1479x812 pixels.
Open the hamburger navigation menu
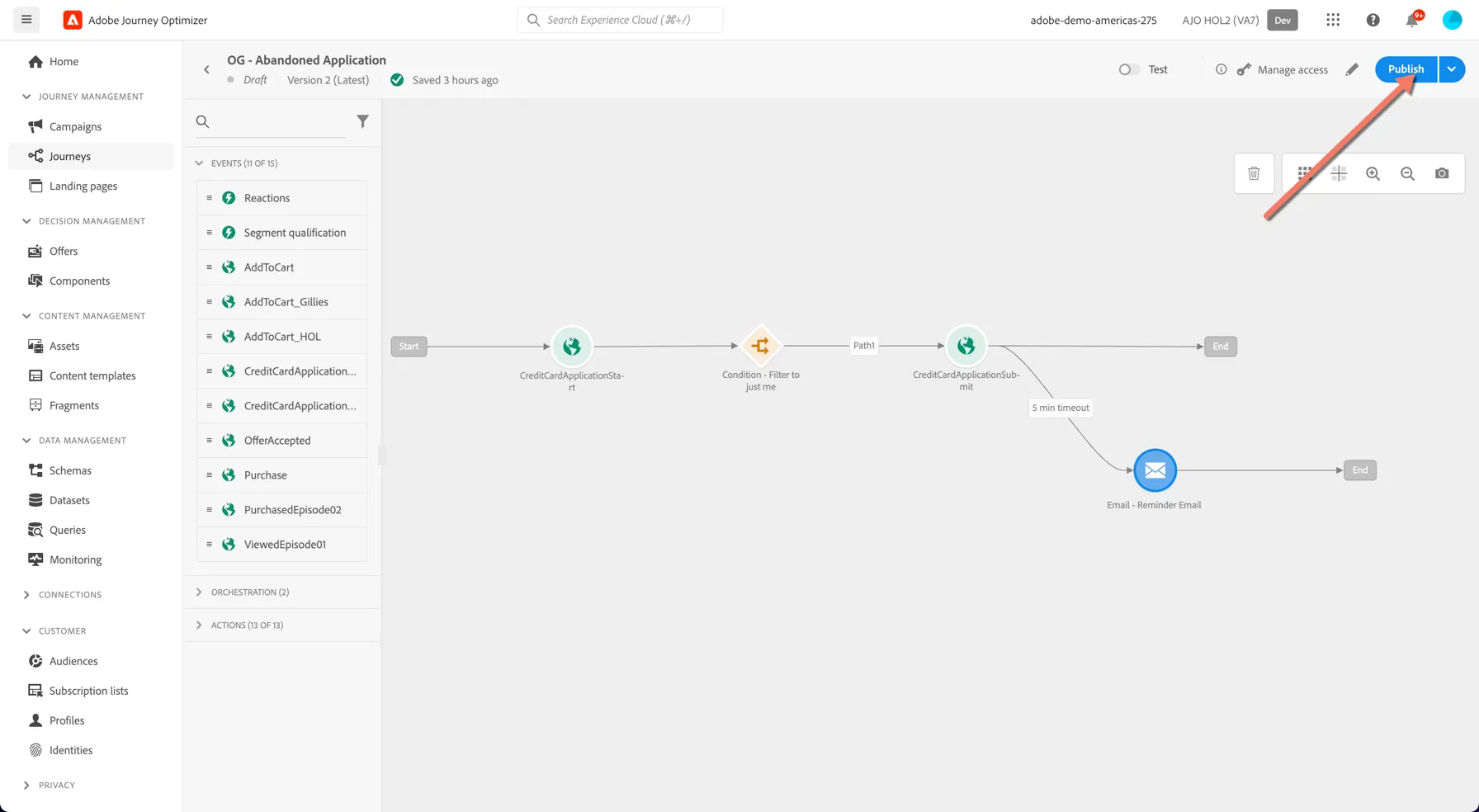pos(26,20)
